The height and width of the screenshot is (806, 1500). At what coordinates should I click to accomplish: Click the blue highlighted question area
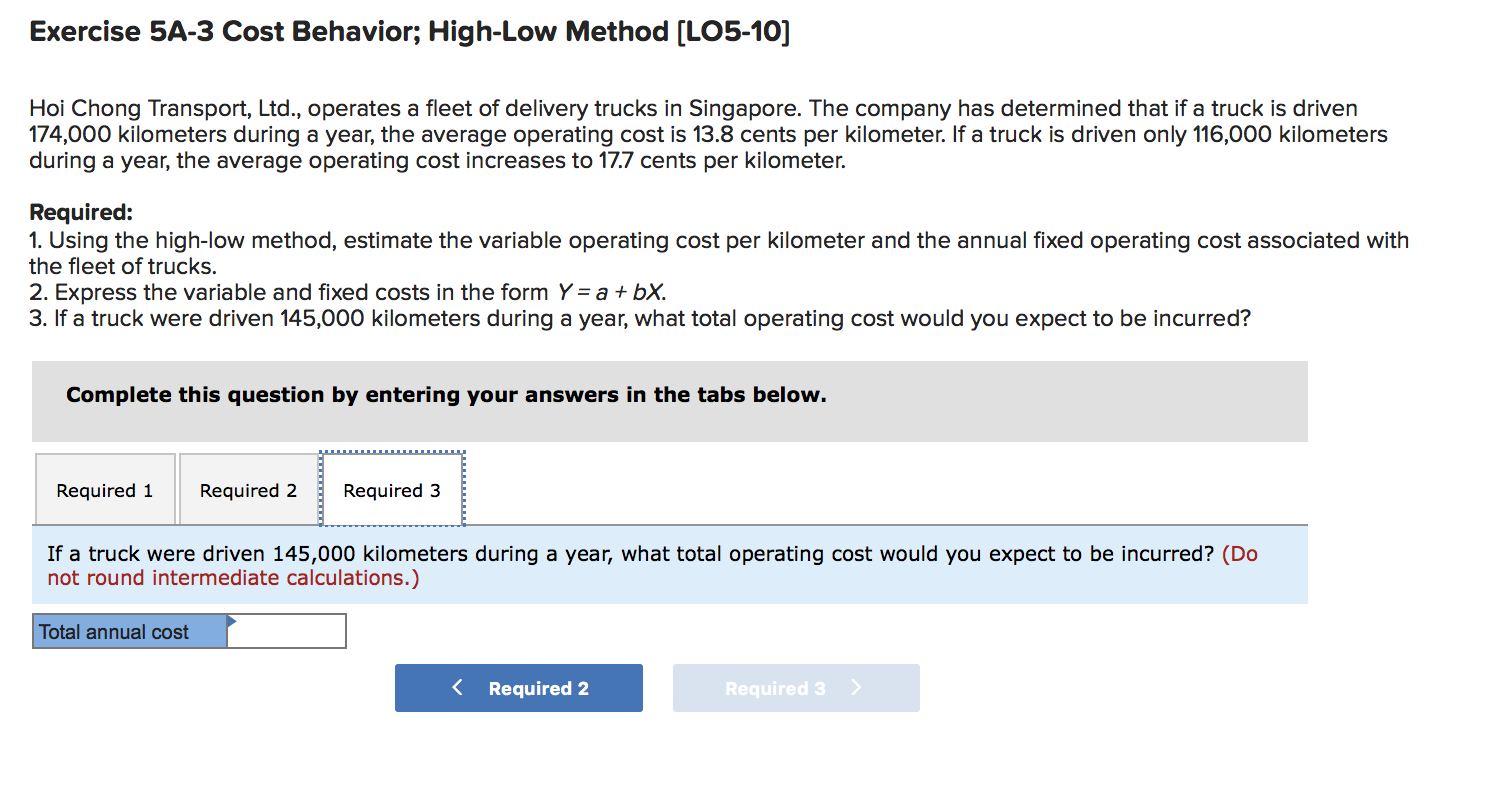pos(670,566)
